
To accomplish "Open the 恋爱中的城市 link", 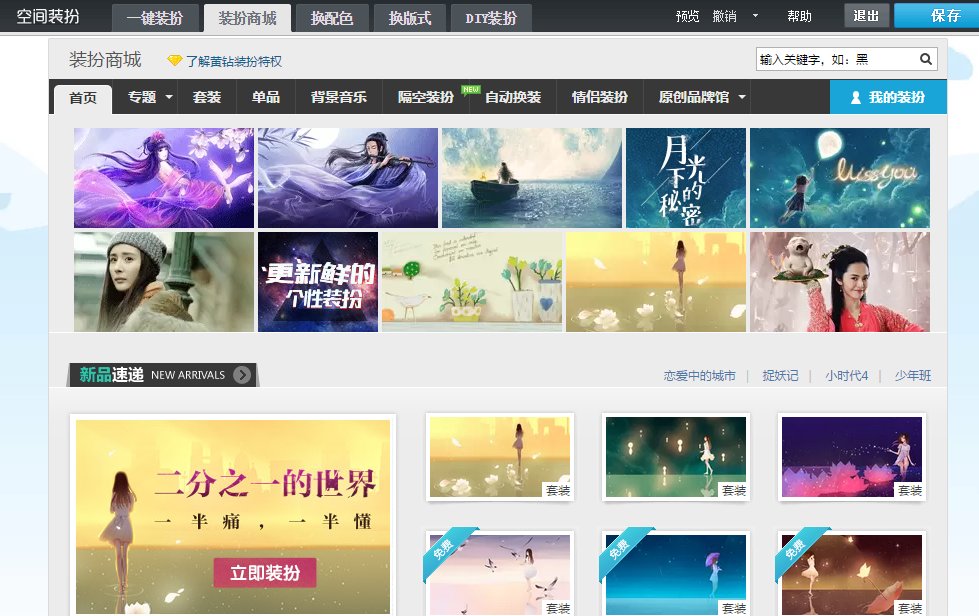I will click(699, 376).
